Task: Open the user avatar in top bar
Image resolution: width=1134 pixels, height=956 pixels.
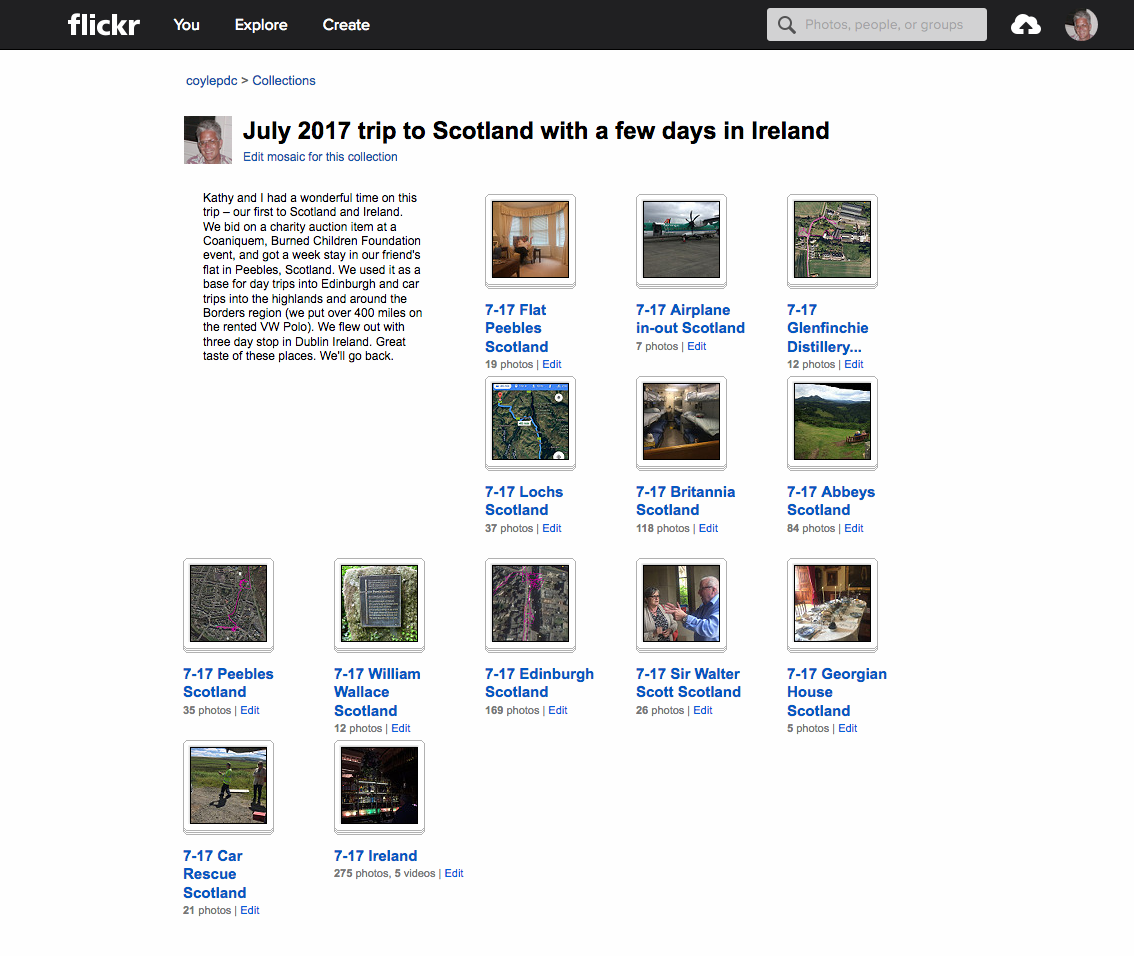Action: point(1081,25)
